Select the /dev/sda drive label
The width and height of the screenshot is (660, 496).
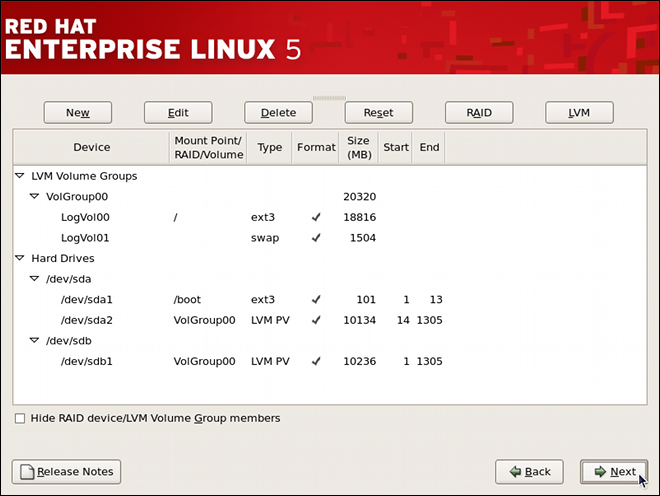click(69, 279)
